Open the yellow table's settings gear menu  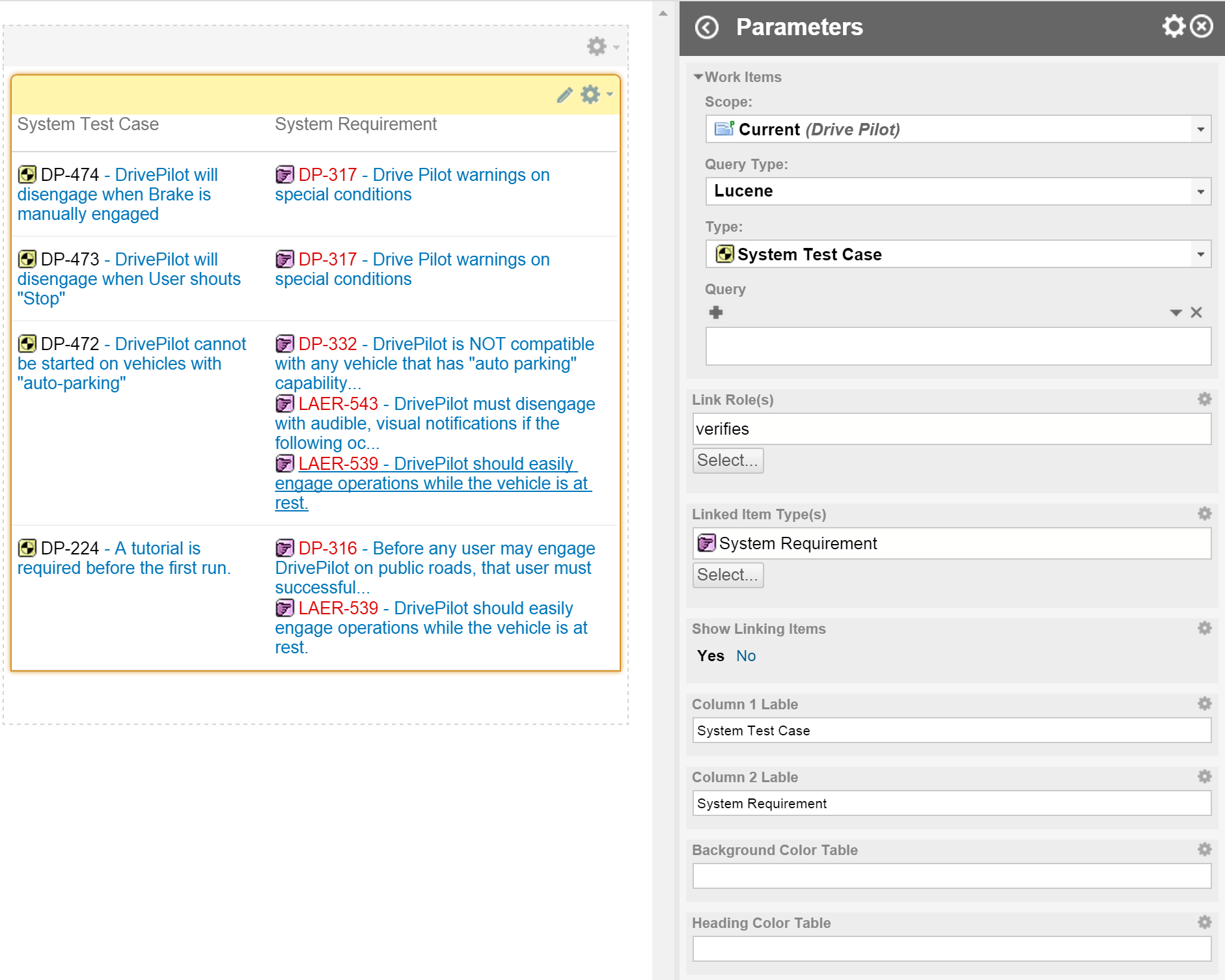[x=590, y=95]
